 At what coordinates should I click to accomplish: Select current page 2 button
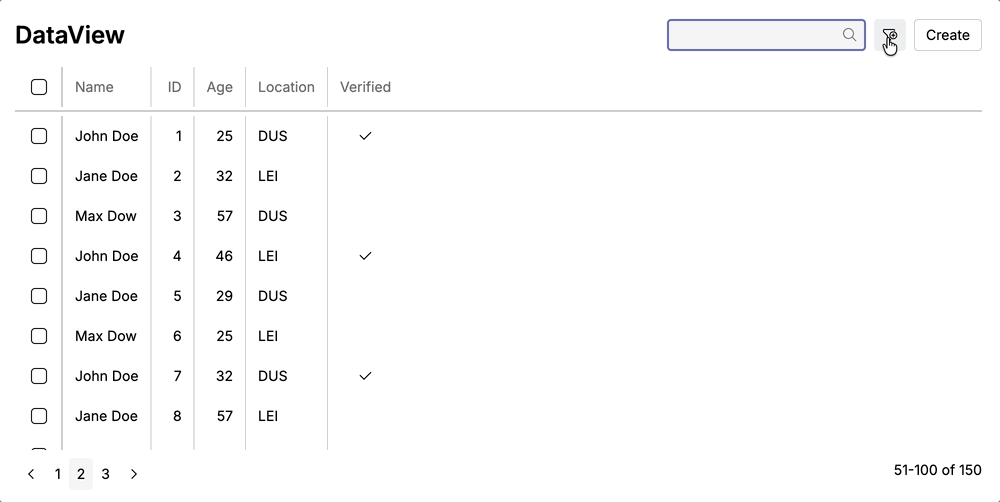(82, 474)
